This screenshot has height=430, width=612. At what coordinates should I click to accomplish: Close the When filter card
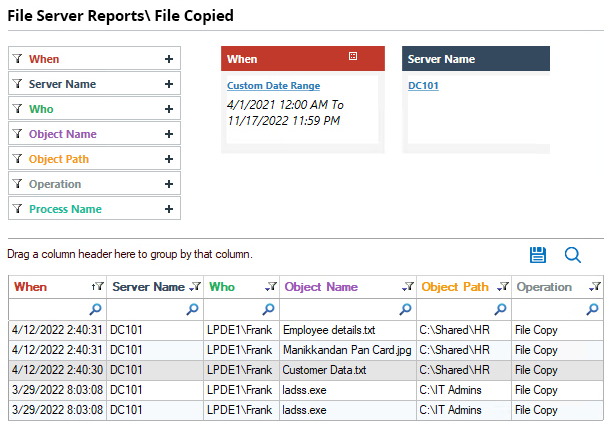pyautogui.click(x=353, y=57)
